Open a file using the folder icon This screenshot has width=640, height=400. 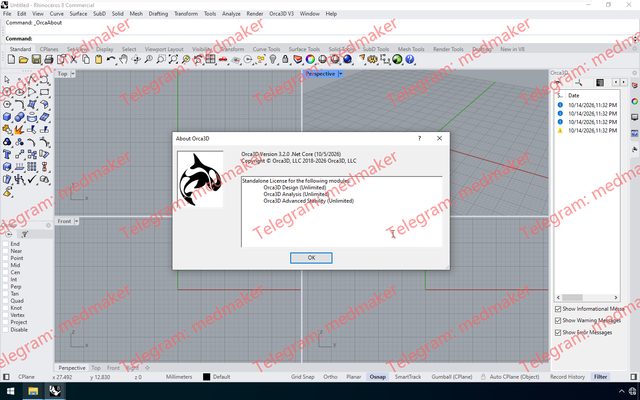(x=23, y=60)
